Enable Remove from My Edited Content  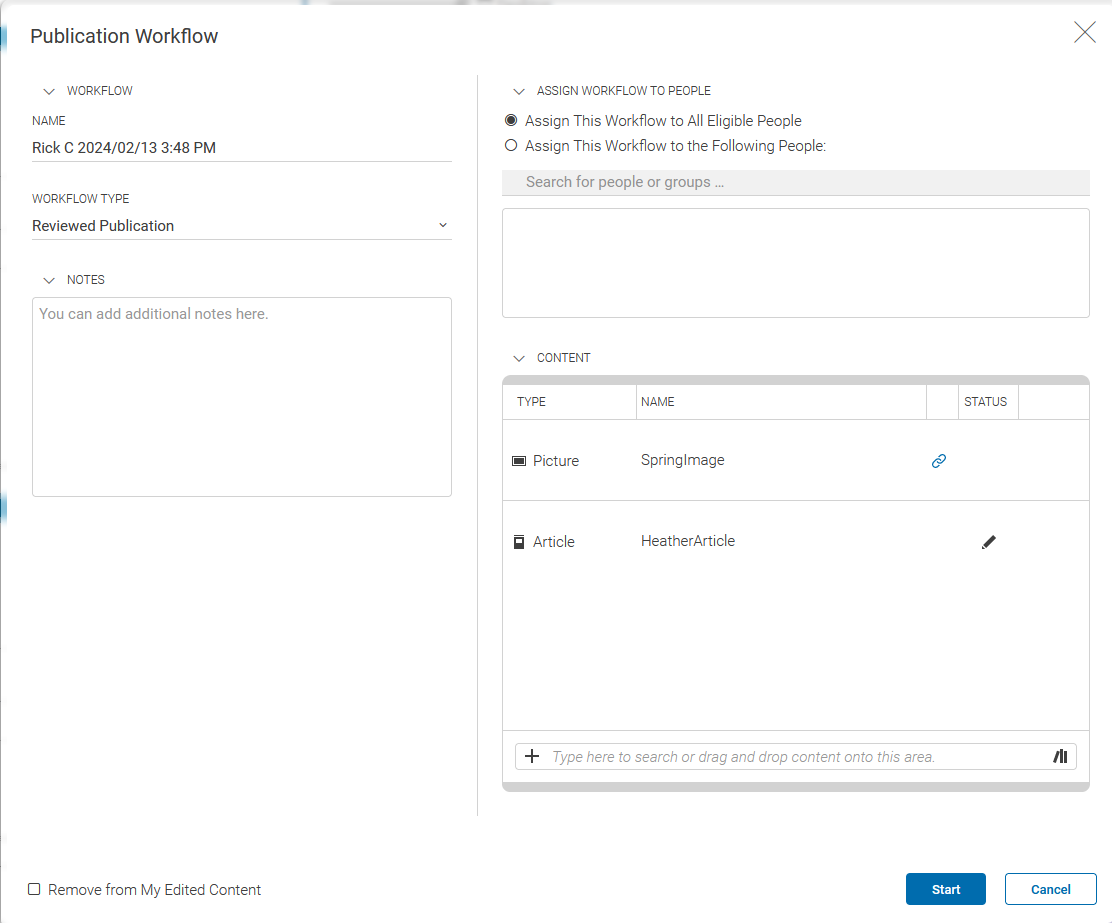pyautogui.click(x=34, y=889)
